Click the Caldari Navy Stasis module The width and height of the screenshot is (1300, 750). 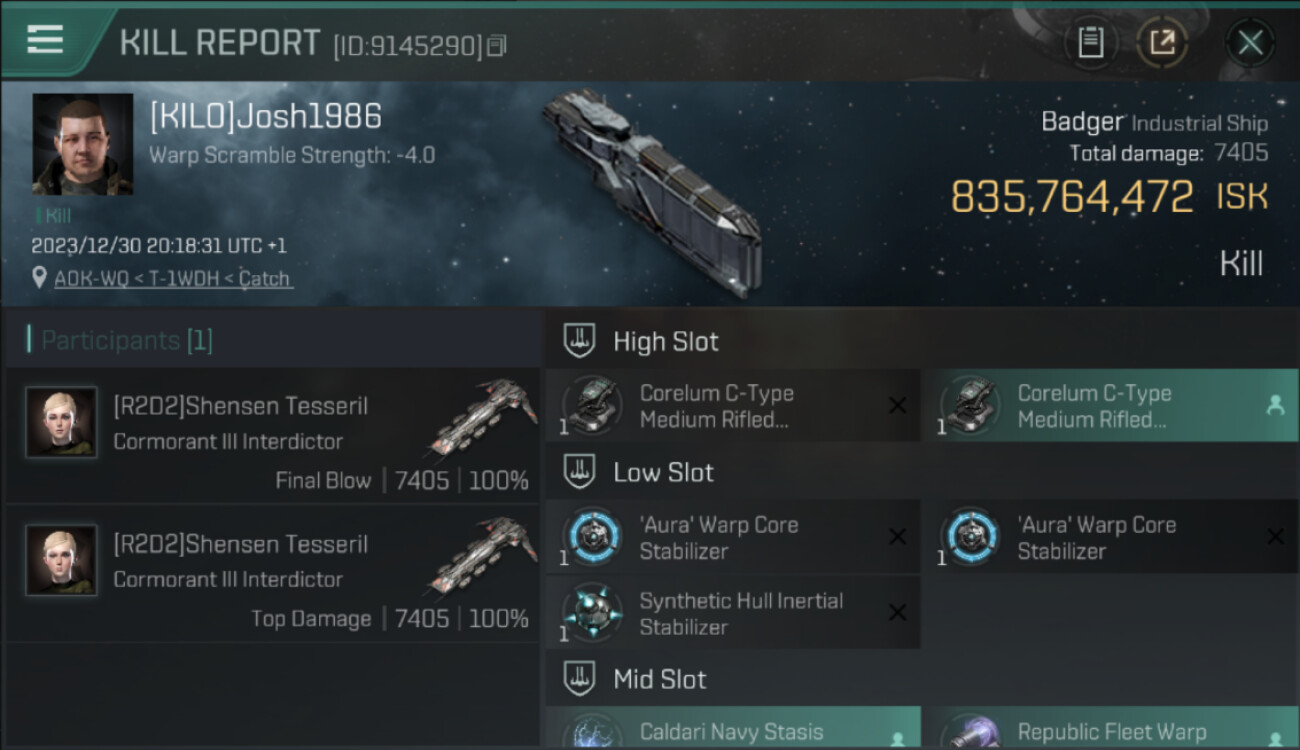(x=733, y=728)
